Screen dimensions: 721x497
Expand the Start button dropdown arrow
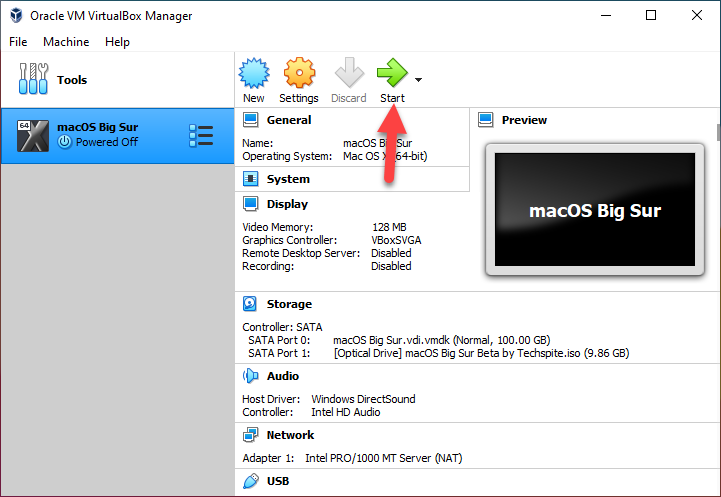tap(418, 80)
